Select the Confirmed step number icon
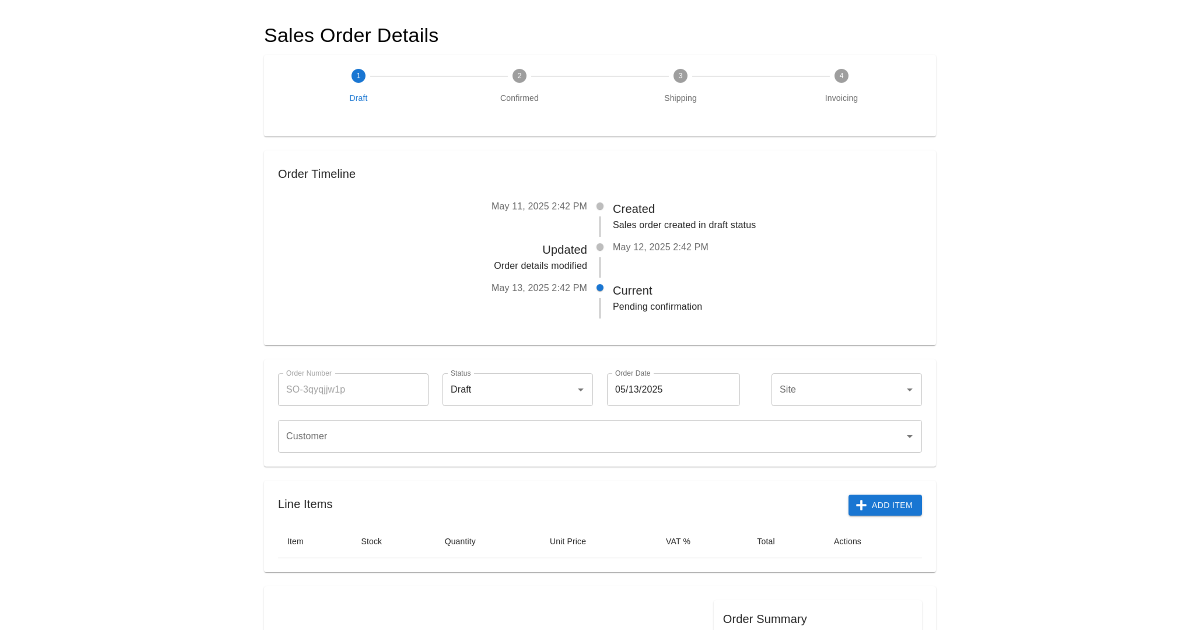 [x=519, y=76]
